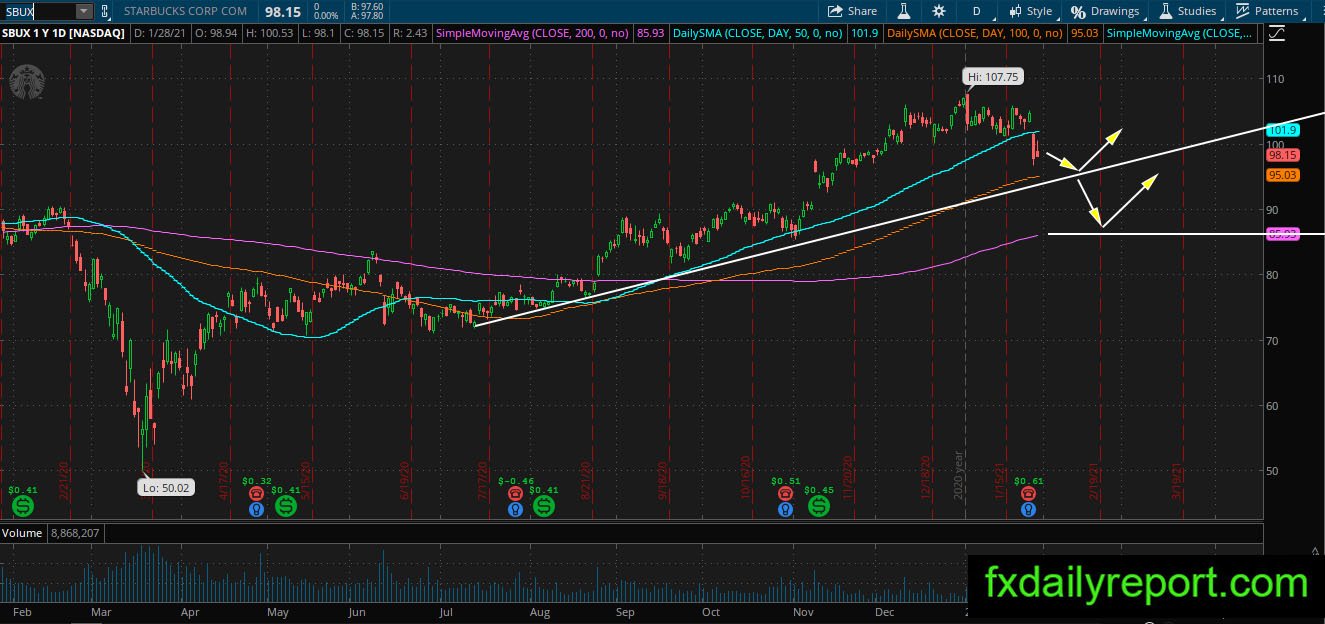
Task: Click the blue bulb icon below $0.32 earnings
Action: (x=257, y=509)
